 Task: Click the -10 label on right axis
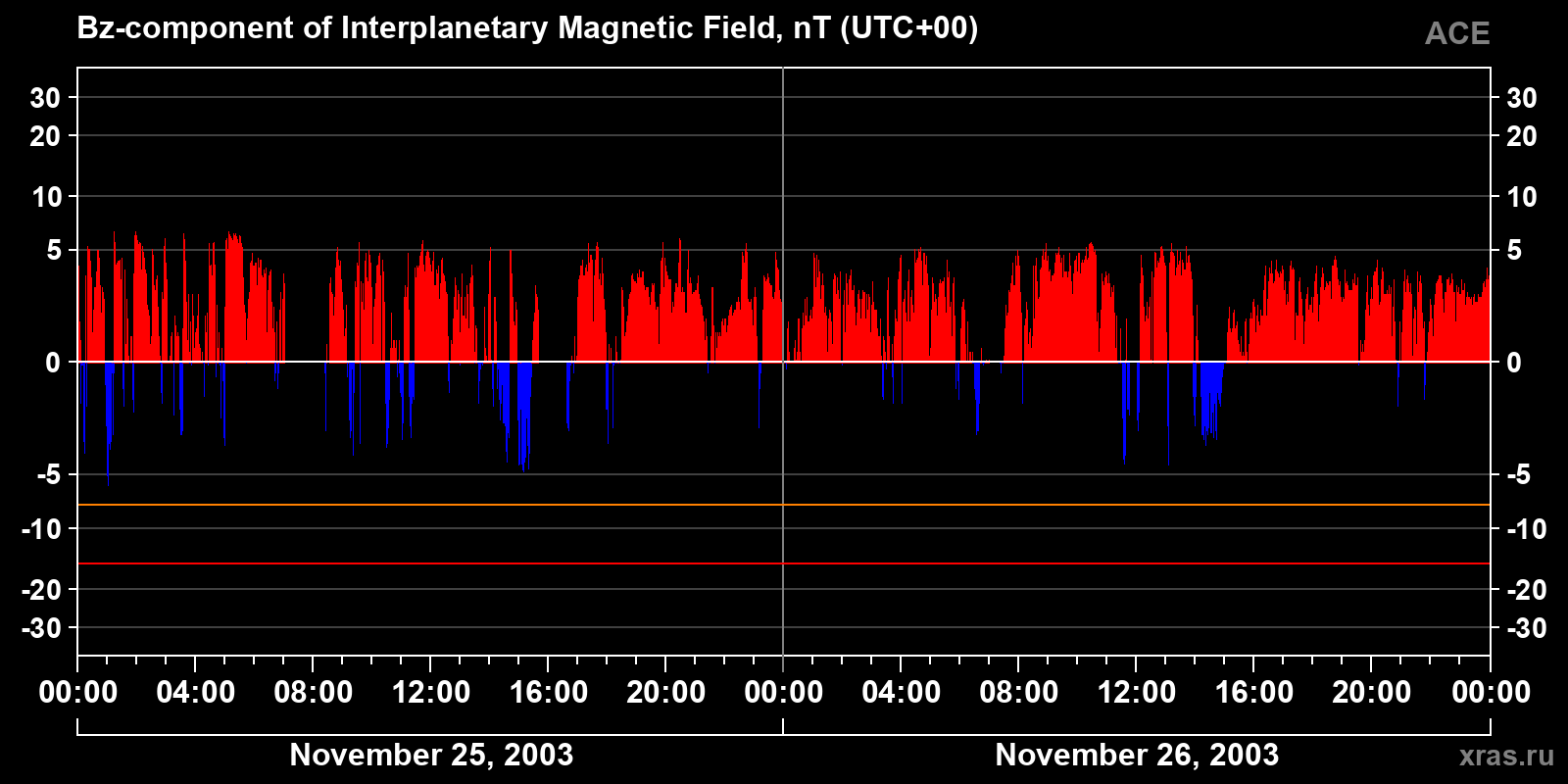pyautogui.click(x=1526, y=529)
